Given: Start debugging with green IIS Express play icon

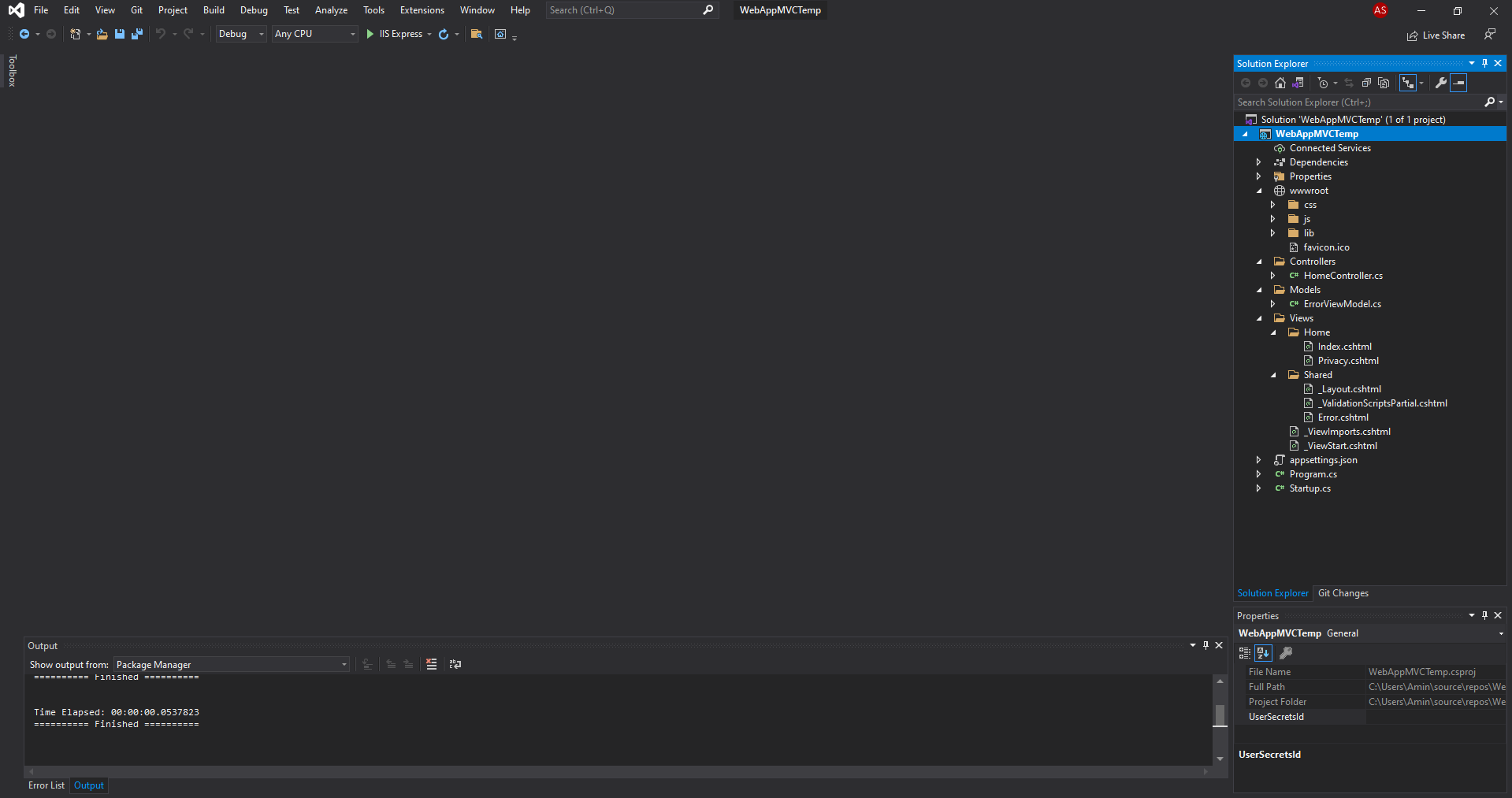Looking at the screenshot, I should coord(370,34).
